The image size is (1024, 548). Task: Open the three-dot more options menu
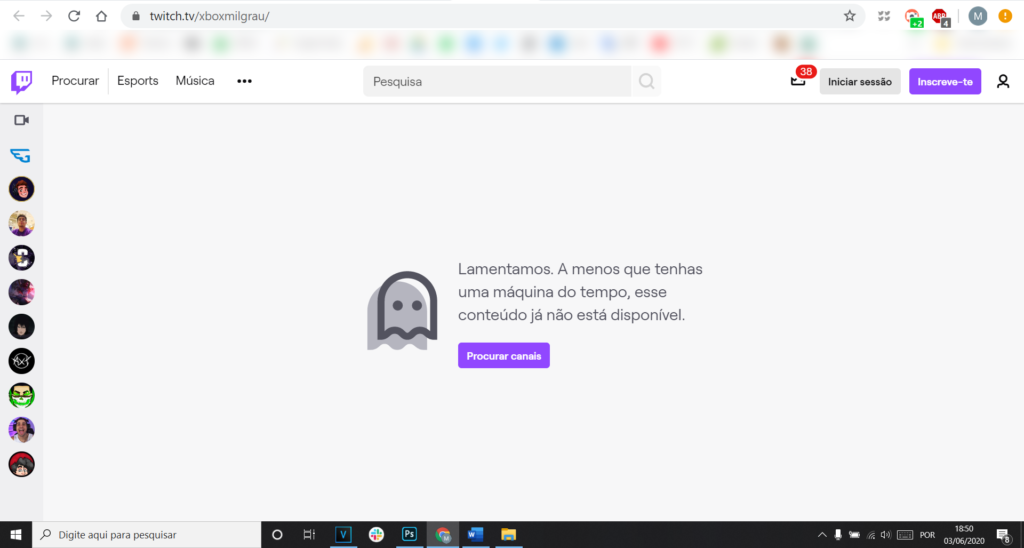[244, 81]
